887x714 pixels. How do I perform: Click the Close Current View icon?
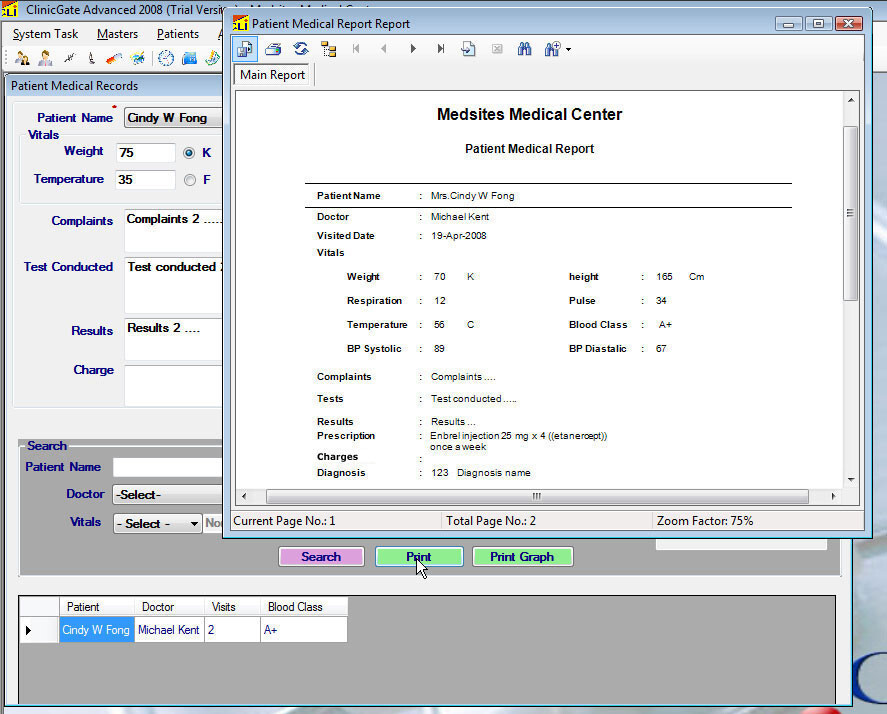(x=497, y=49)
